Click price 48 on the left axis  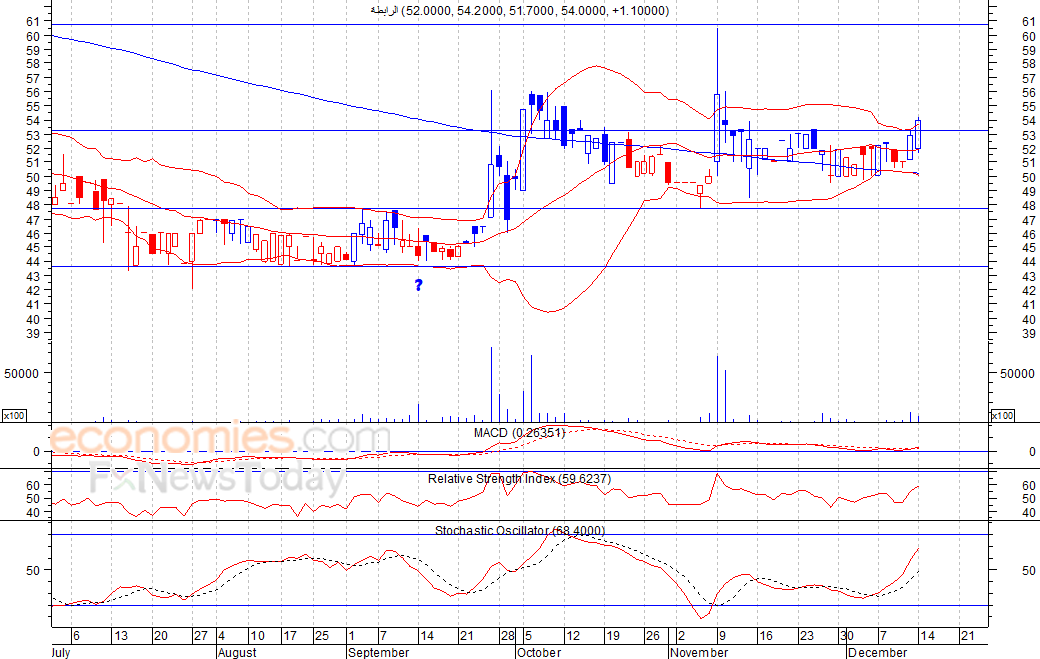[33, 206]
